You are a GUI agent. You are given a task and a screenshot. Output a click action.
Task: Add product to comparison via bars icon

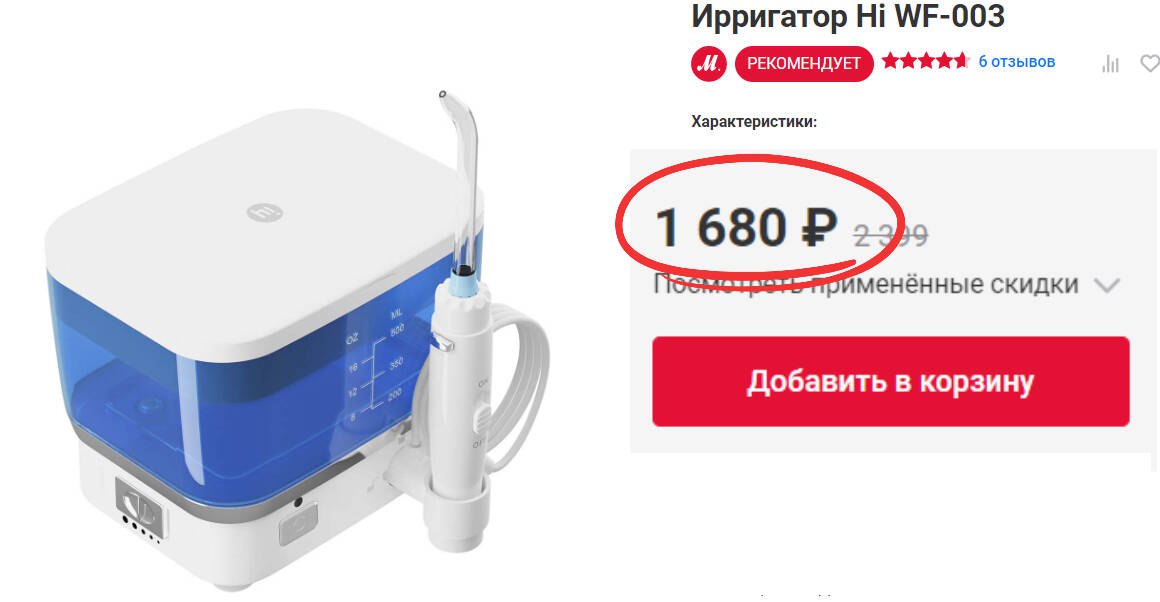click(x=1110, y=64)
